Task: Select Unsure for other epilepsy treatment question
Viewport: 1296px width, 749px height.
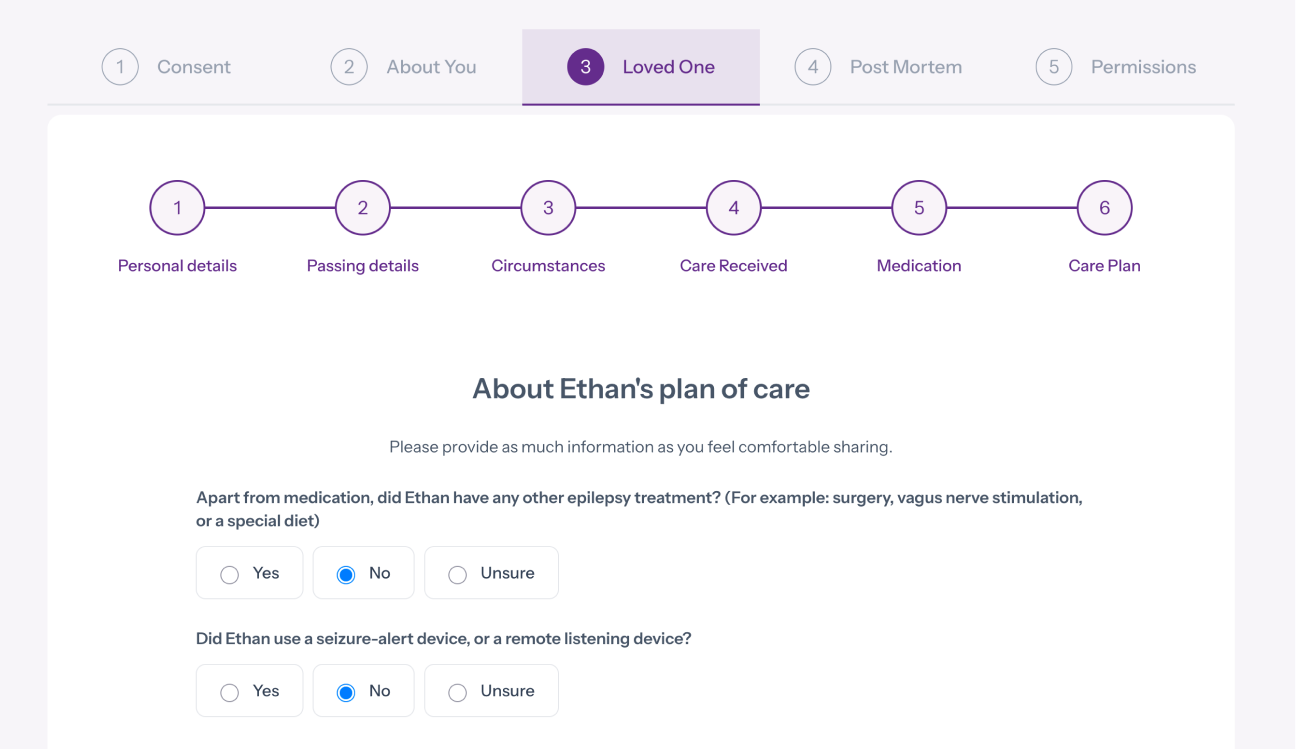Action: 491,572
